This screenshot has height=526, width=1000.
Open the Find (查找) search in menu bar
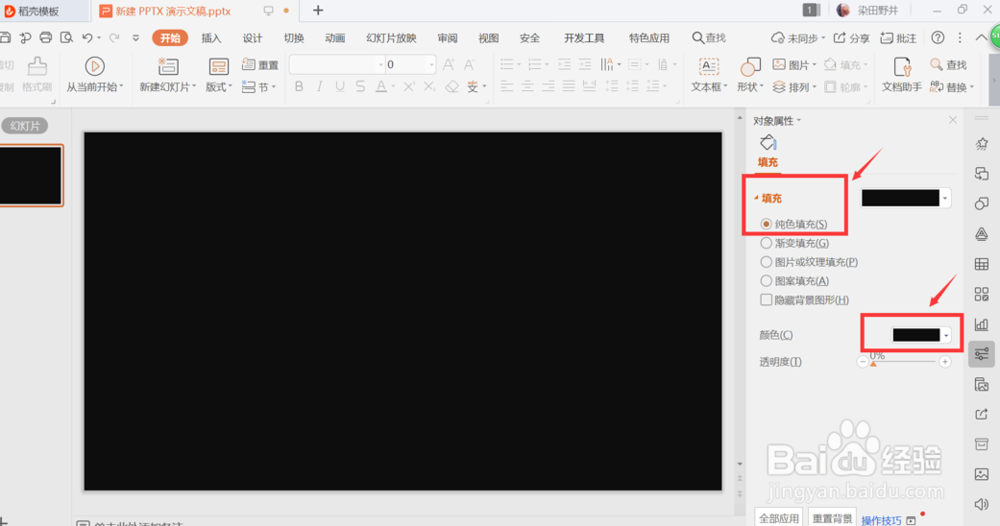tap(709, 38)
